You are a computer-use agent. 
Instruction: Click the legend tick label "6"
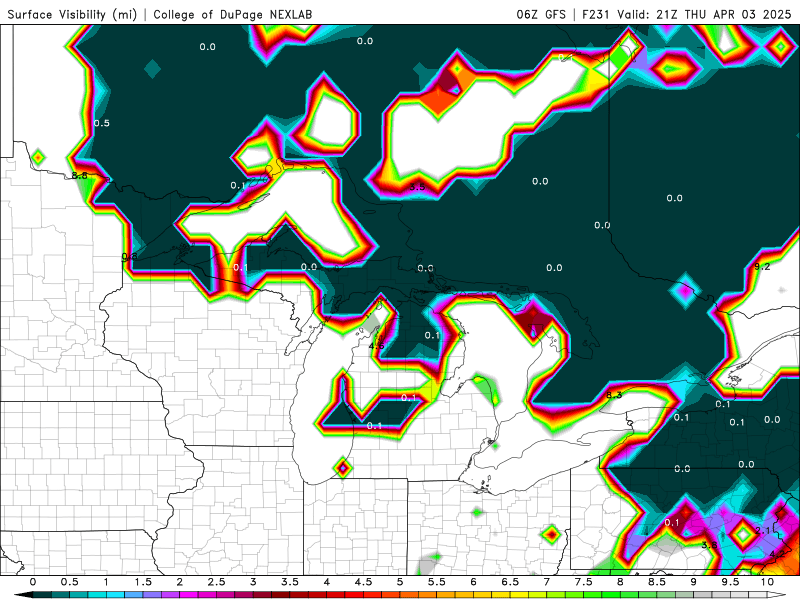click(x=473, y=582)
